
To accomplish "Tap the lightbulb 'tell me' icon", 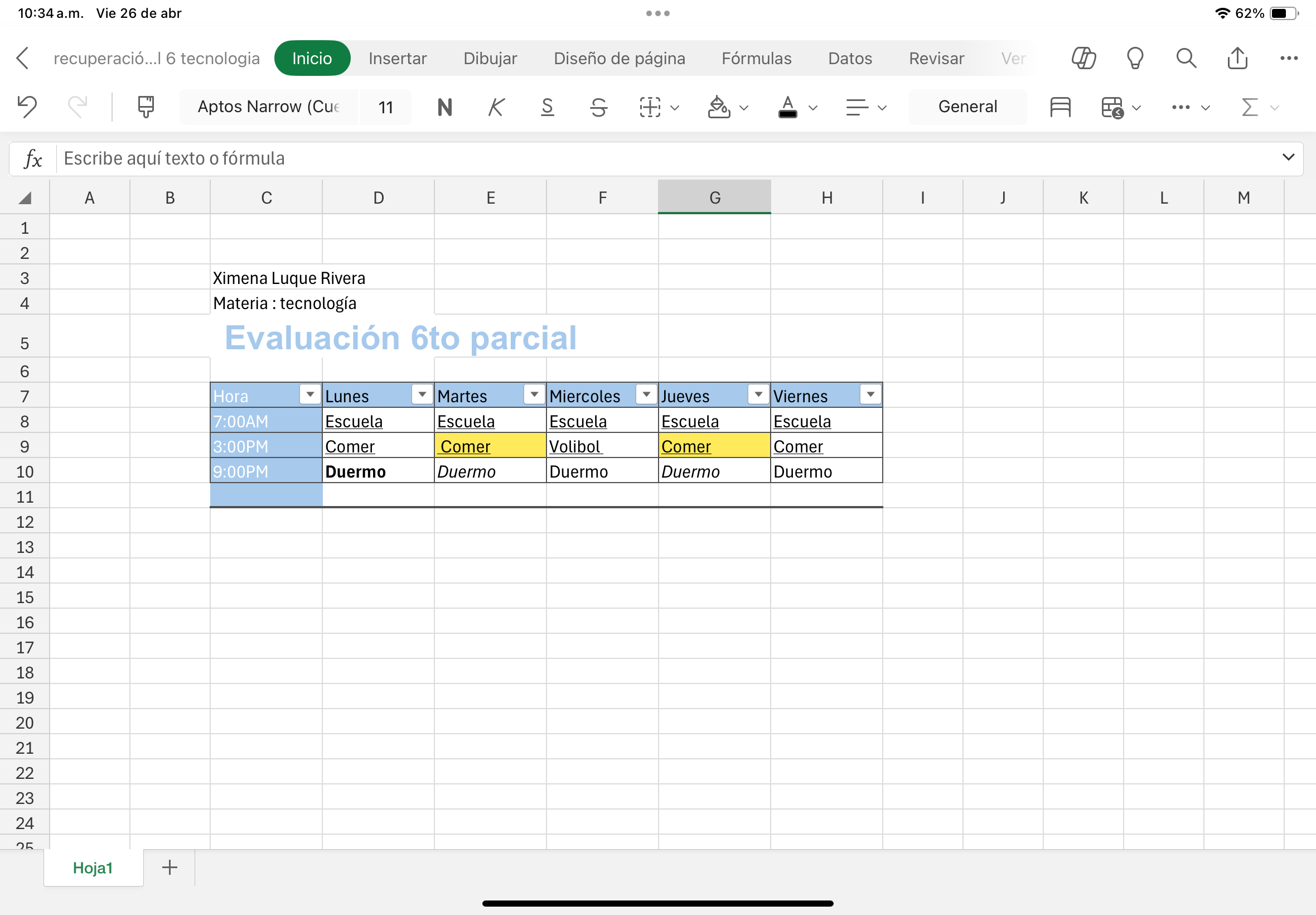I will pos(1134,58).
